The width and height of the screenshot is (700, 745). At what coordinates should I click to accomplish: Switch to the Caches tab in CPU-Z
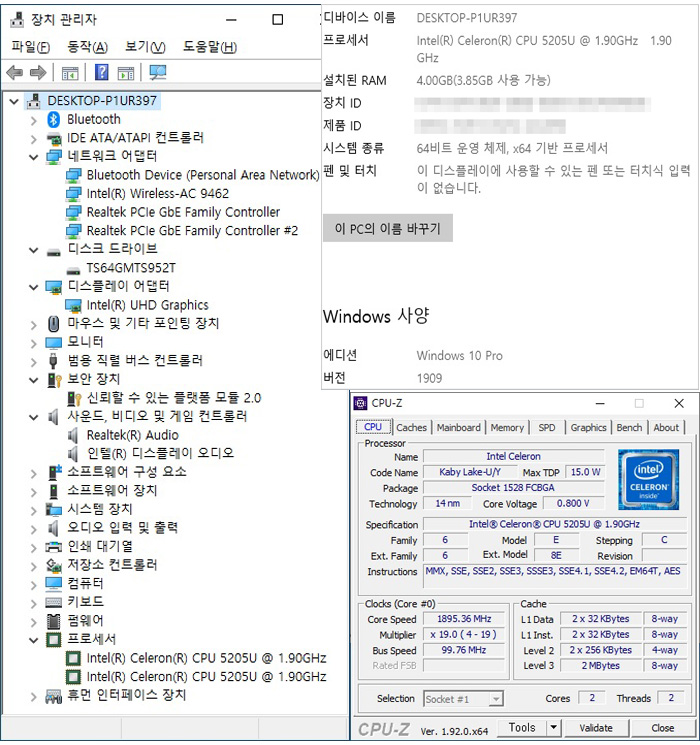(x=412, y=427)
